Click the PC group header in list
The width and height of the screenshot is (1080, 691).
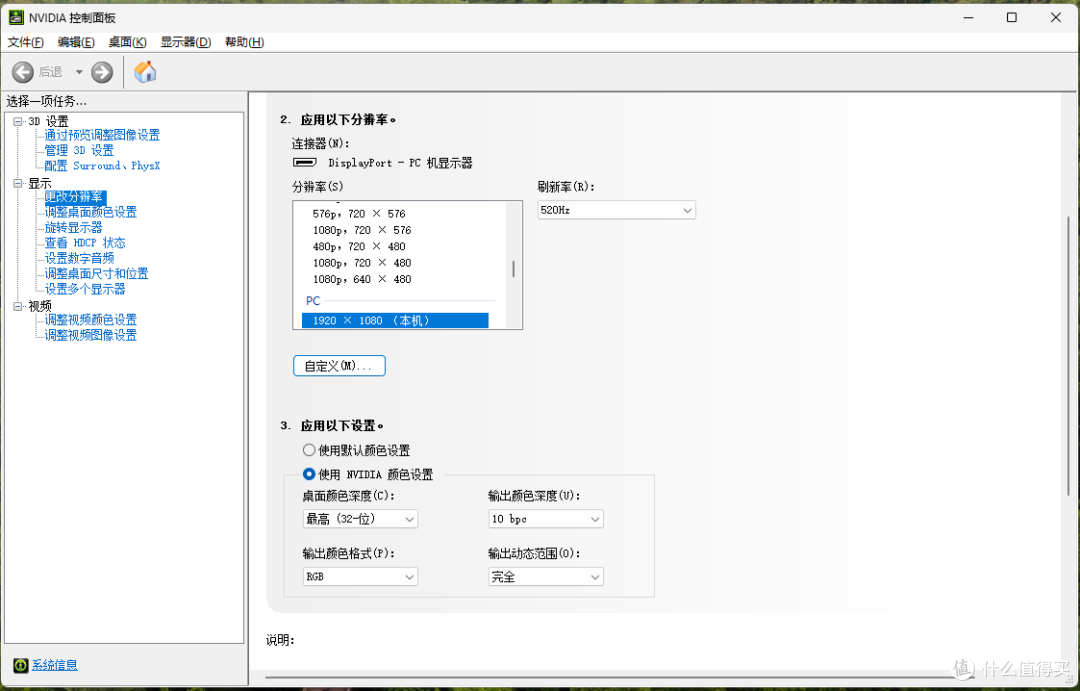(x=313, y=300)
